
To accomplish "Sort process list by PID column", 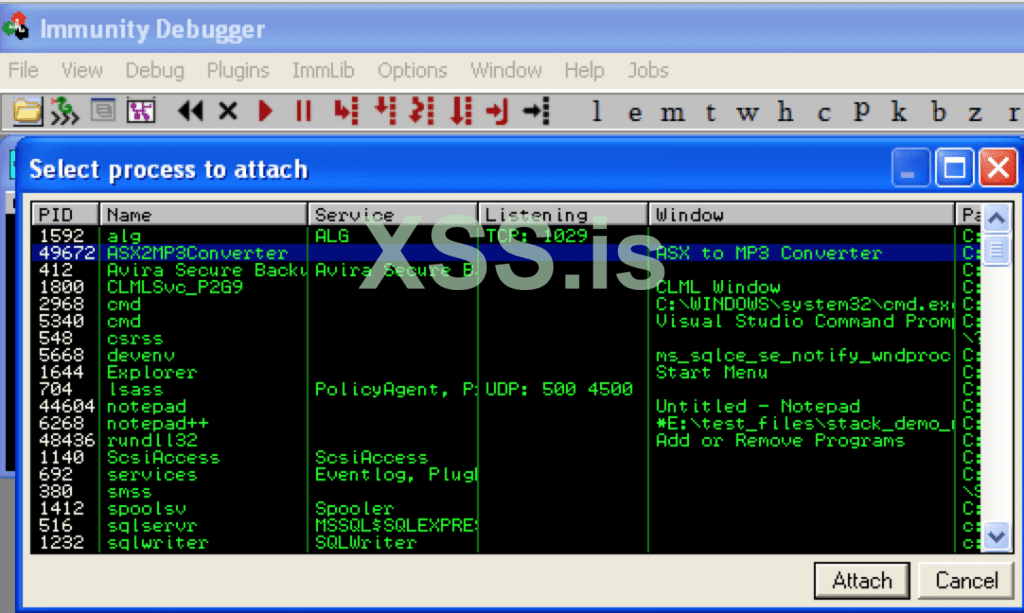I will (65, 214).
